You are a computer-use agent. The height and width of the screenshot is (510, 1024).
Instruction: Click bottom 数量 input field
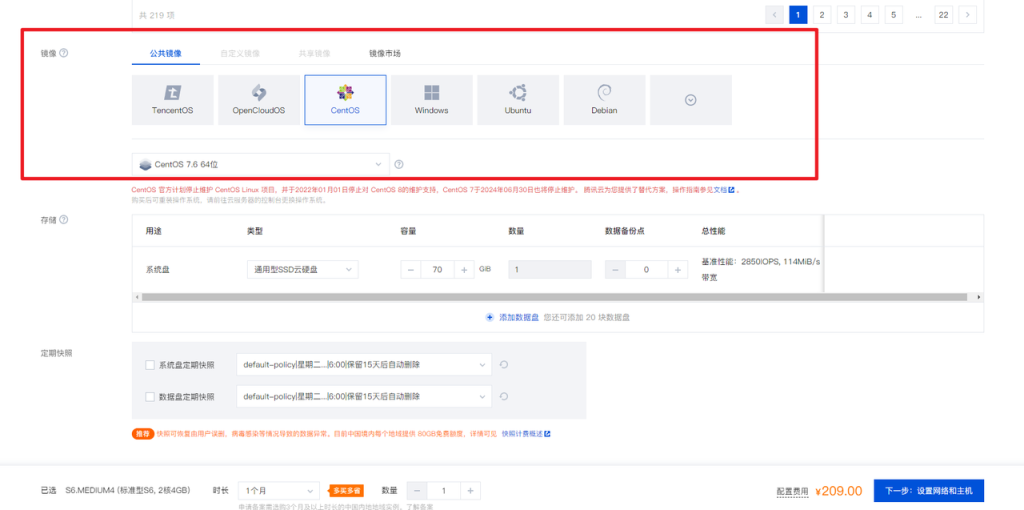coord(443,490)
